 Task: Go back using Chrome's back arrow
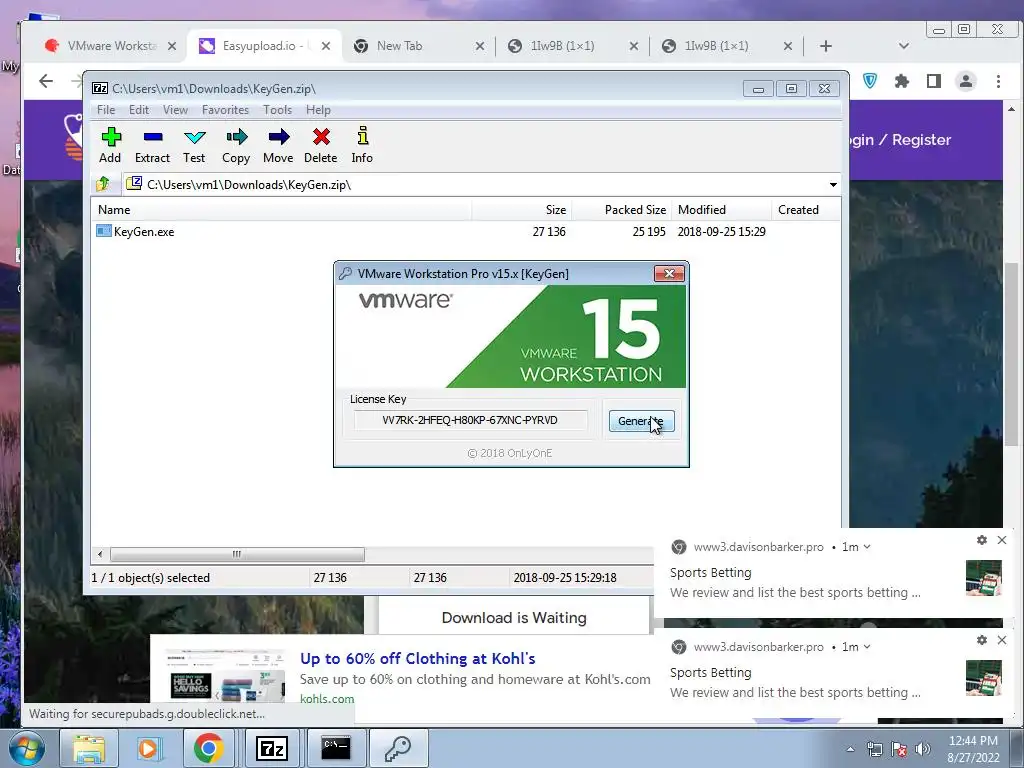click(x=46, y=81)
